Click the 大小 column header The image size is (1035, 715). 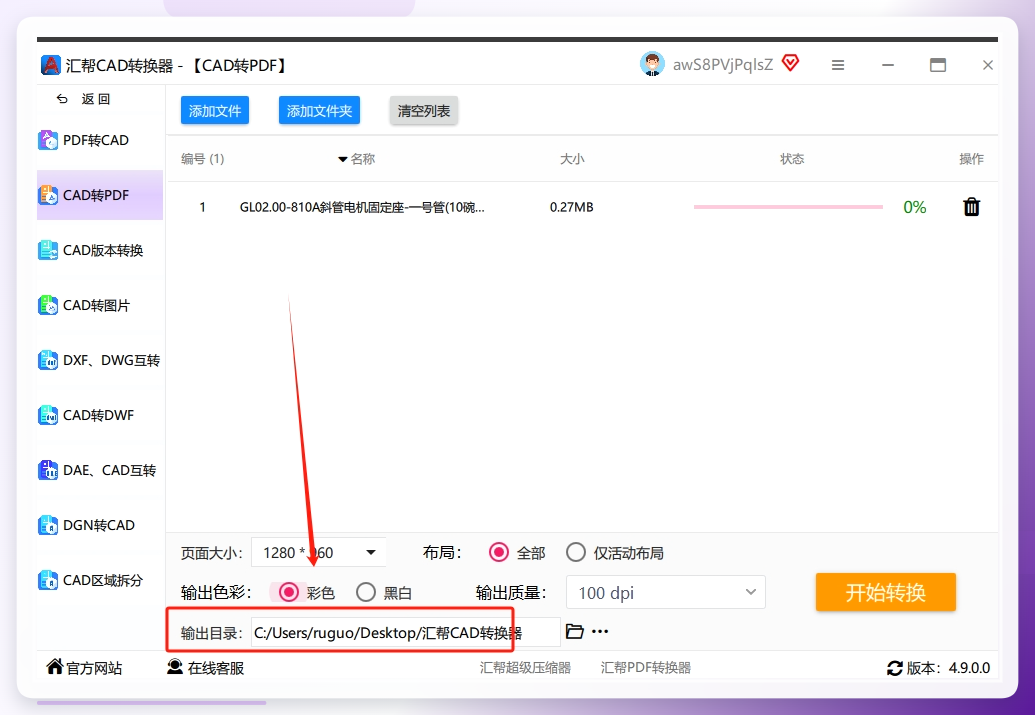click(572, 159)
